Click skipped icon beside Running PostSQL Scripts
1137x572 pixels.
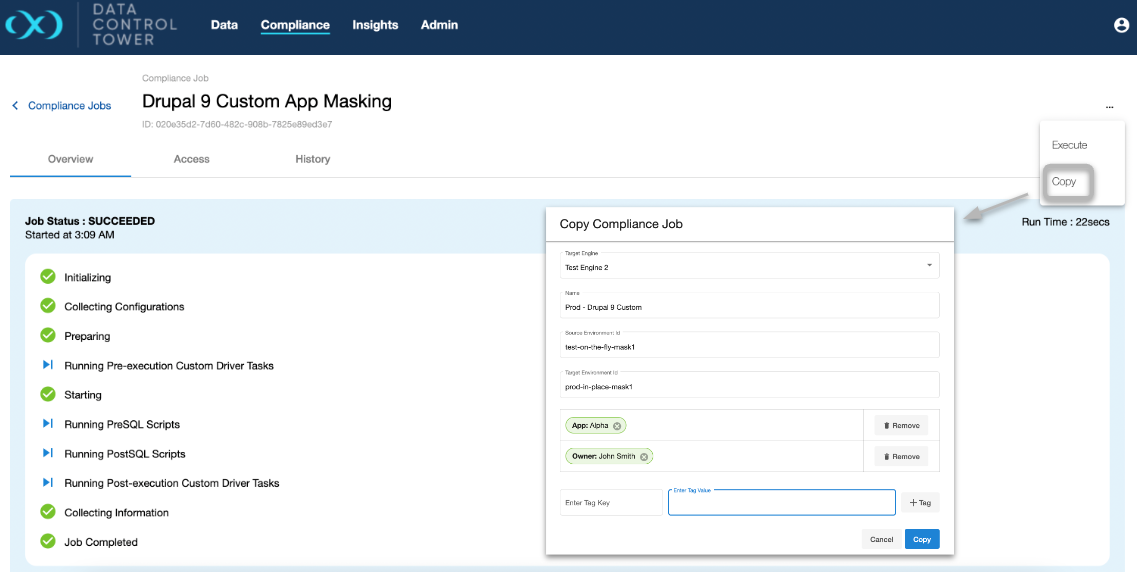tap(47, 453)
